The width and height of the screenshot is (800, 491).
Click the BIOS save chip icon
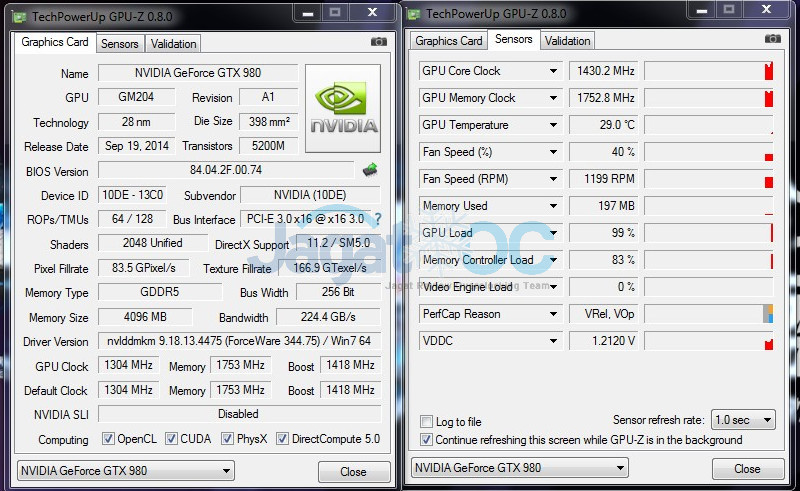click(x=370, y=170)
